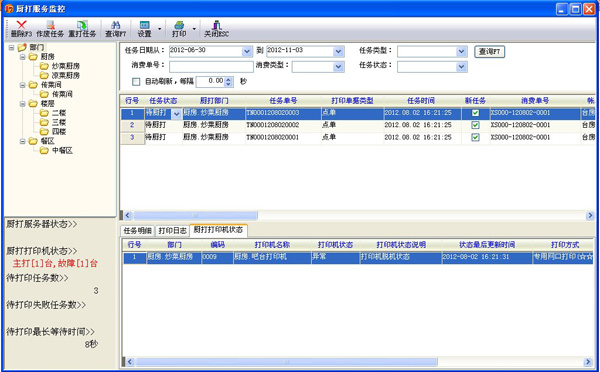600x372 pixels.
Task: Click the folder icon of 四楼
Action: (x=44, y=131)
